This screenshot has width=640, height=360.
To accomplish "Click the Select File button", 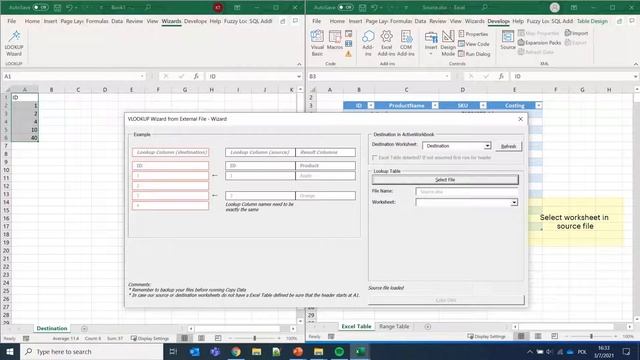I will pos(445,180).
